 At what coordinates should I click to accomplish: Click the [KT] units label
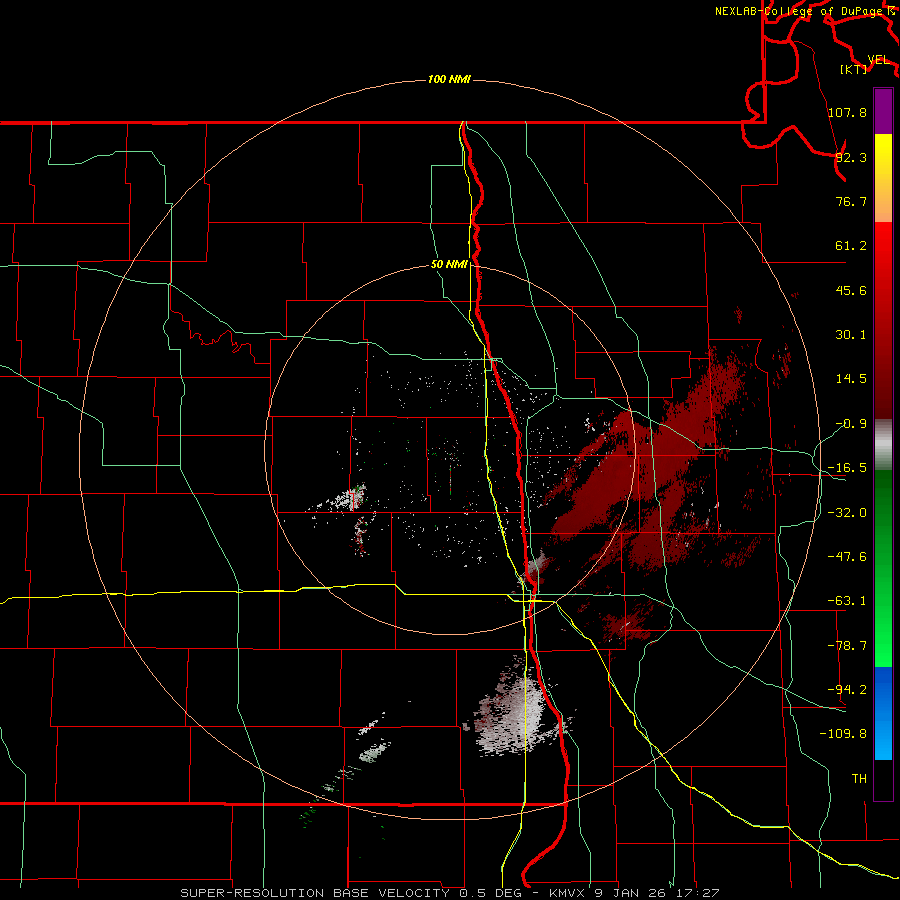point(854,69)
